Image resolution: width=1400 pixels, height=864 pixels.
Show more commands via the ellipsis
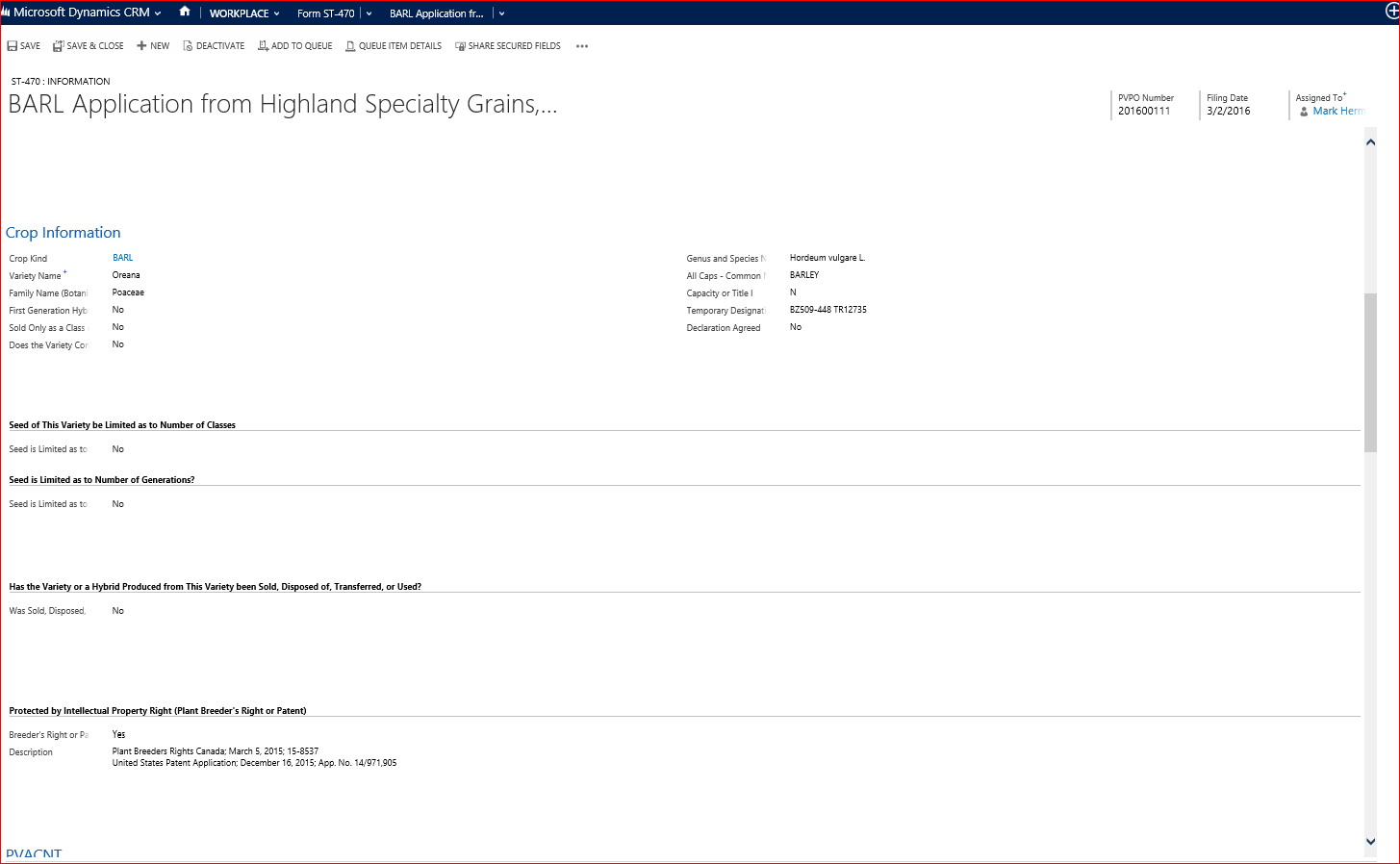pyautogui.click(x=582, y=46)
